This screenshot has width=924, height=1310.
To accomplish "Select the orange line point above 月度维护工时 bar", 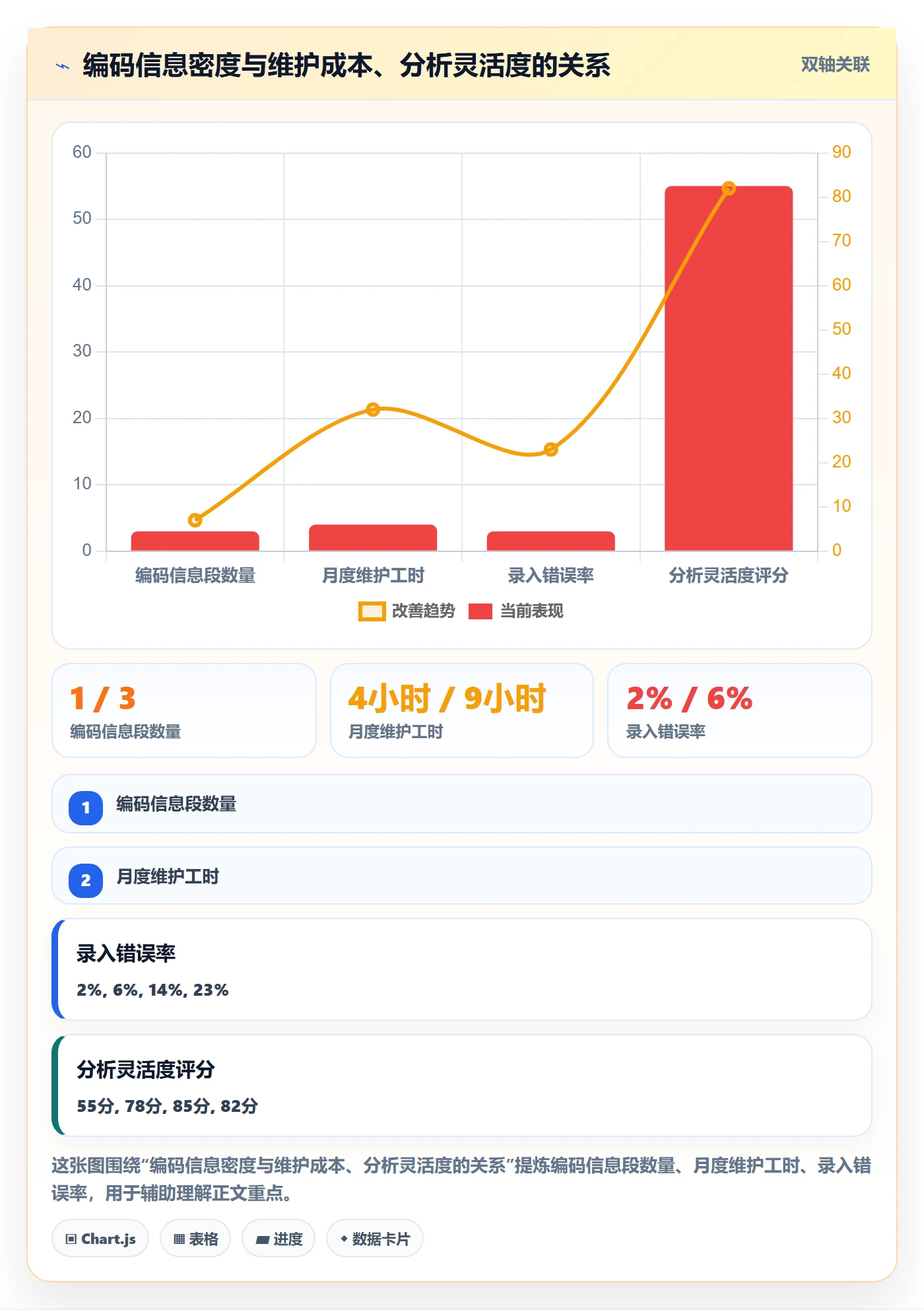I will click(373, 409).
